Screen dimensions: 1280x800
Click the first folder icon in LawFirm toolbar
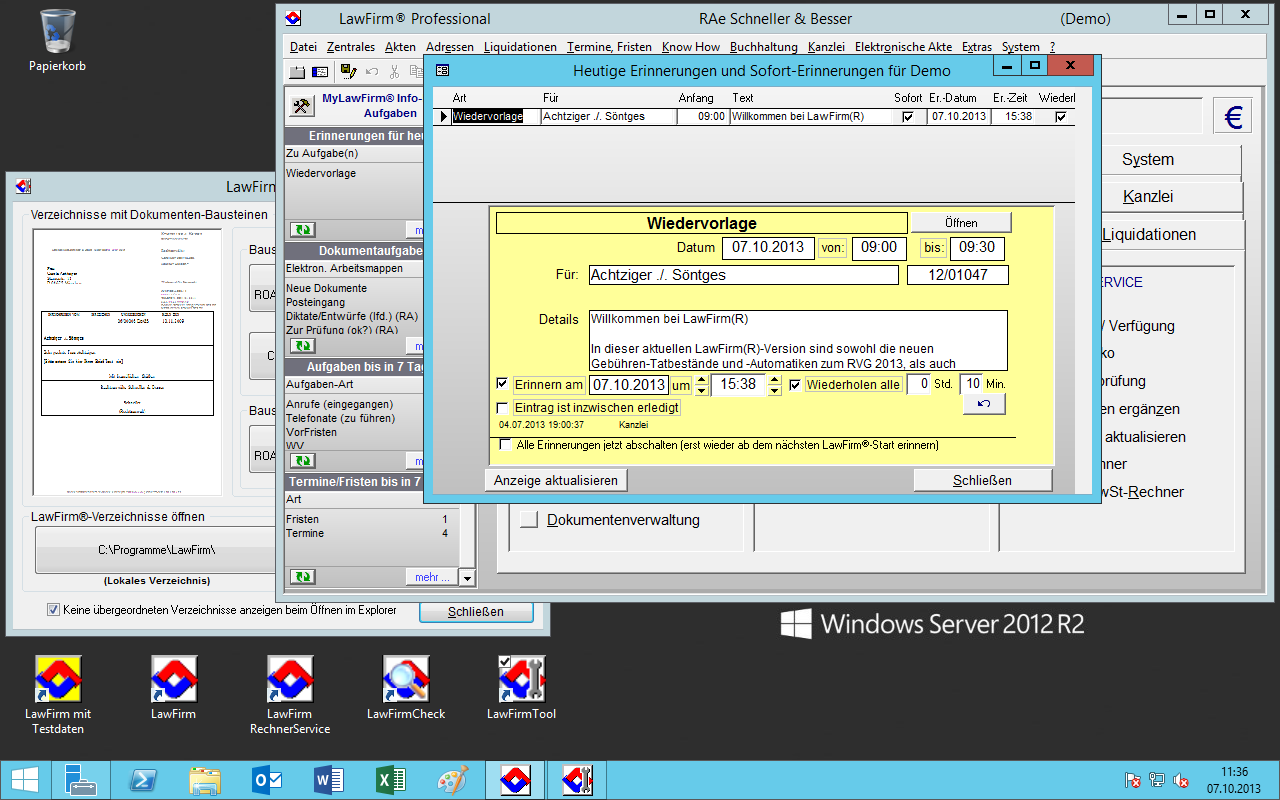tap(297, 72)
